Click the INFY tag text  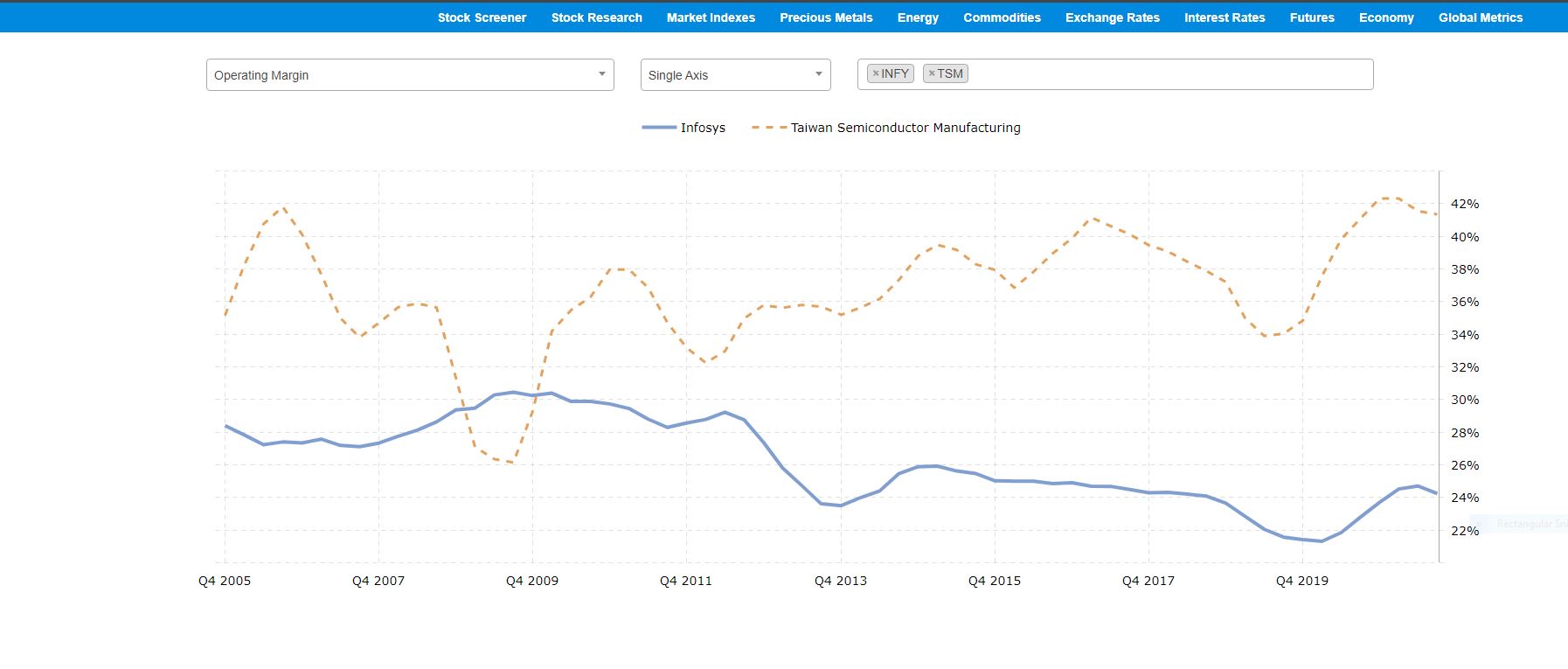click(x=895, y=73)
